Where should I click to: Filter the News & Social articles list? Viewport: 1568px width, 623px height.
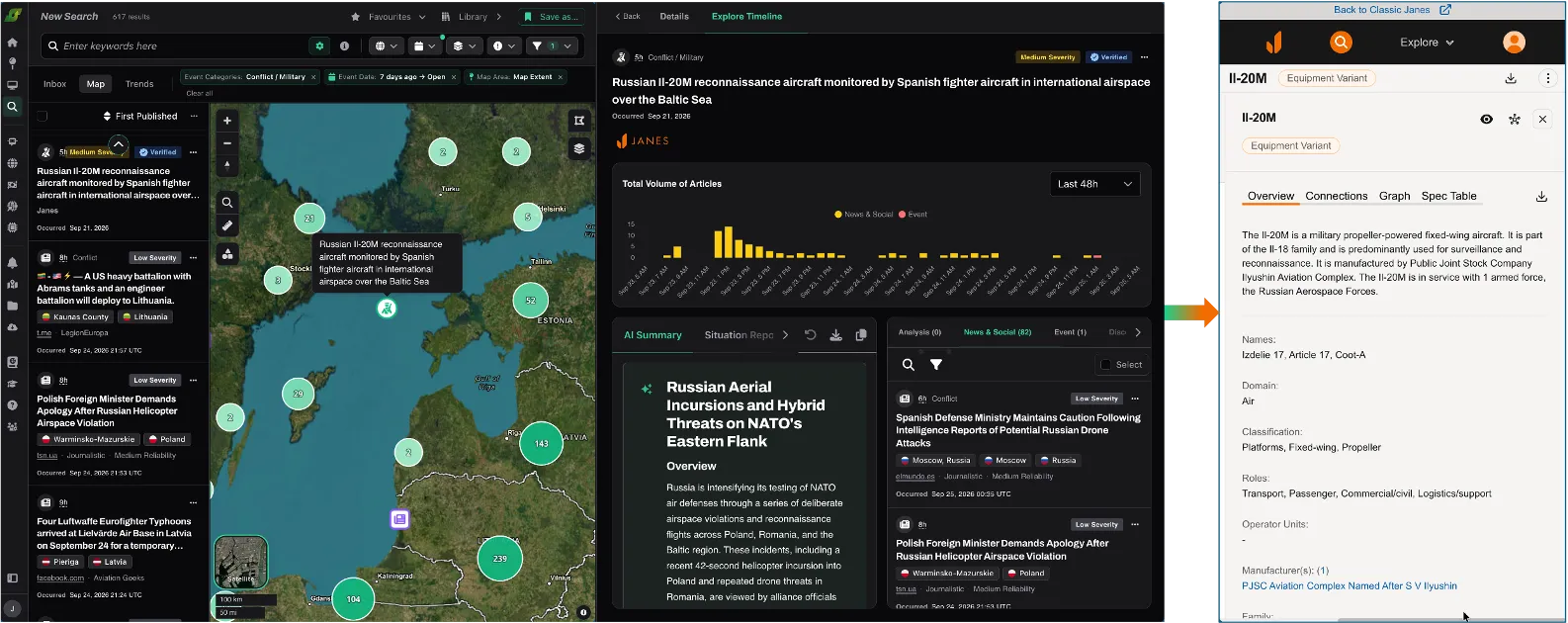935,365
